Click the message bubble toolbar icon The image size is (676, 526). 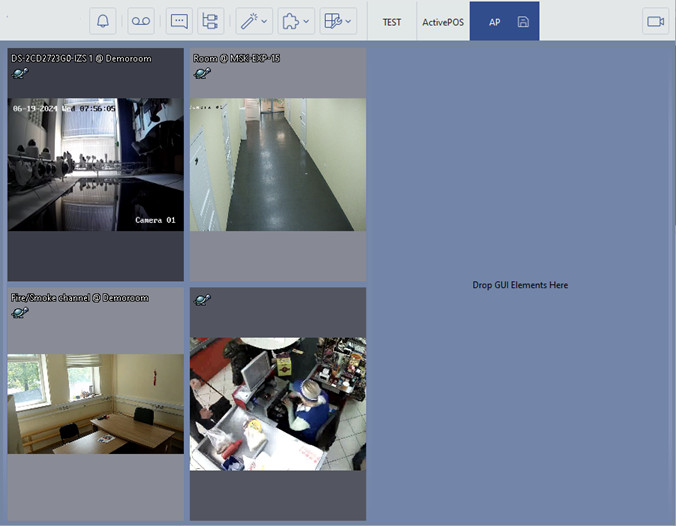coord(179,21)
